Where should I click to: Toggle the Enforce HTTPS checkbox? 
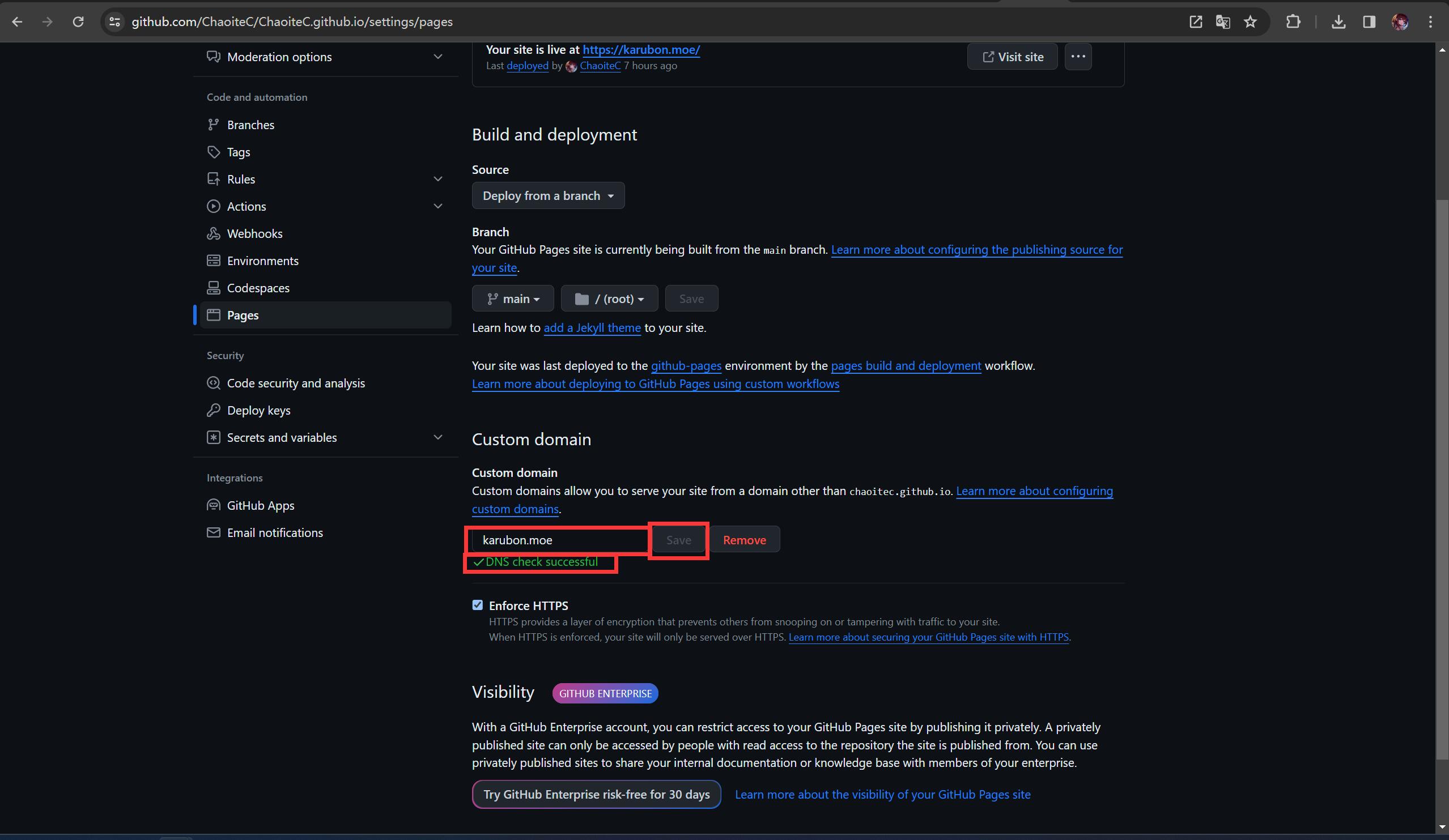pyautogui.click(x=477, y=605)
